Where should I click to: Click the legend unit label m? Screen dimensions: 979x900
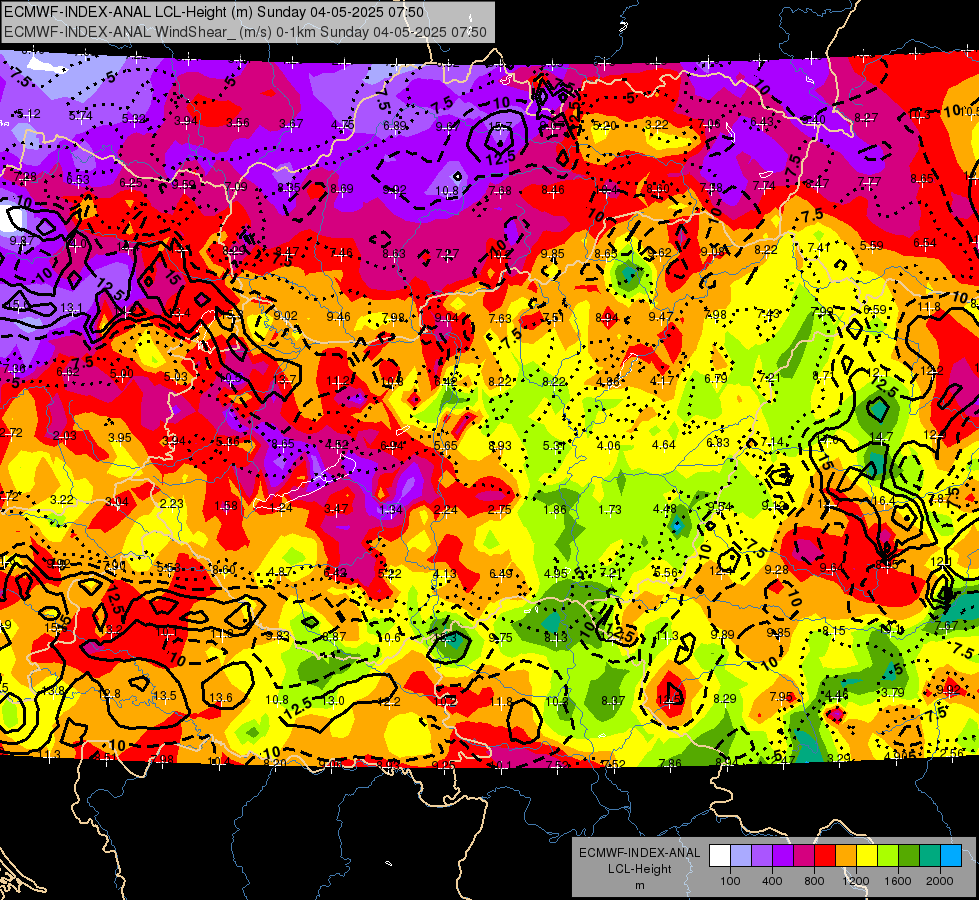639,885
